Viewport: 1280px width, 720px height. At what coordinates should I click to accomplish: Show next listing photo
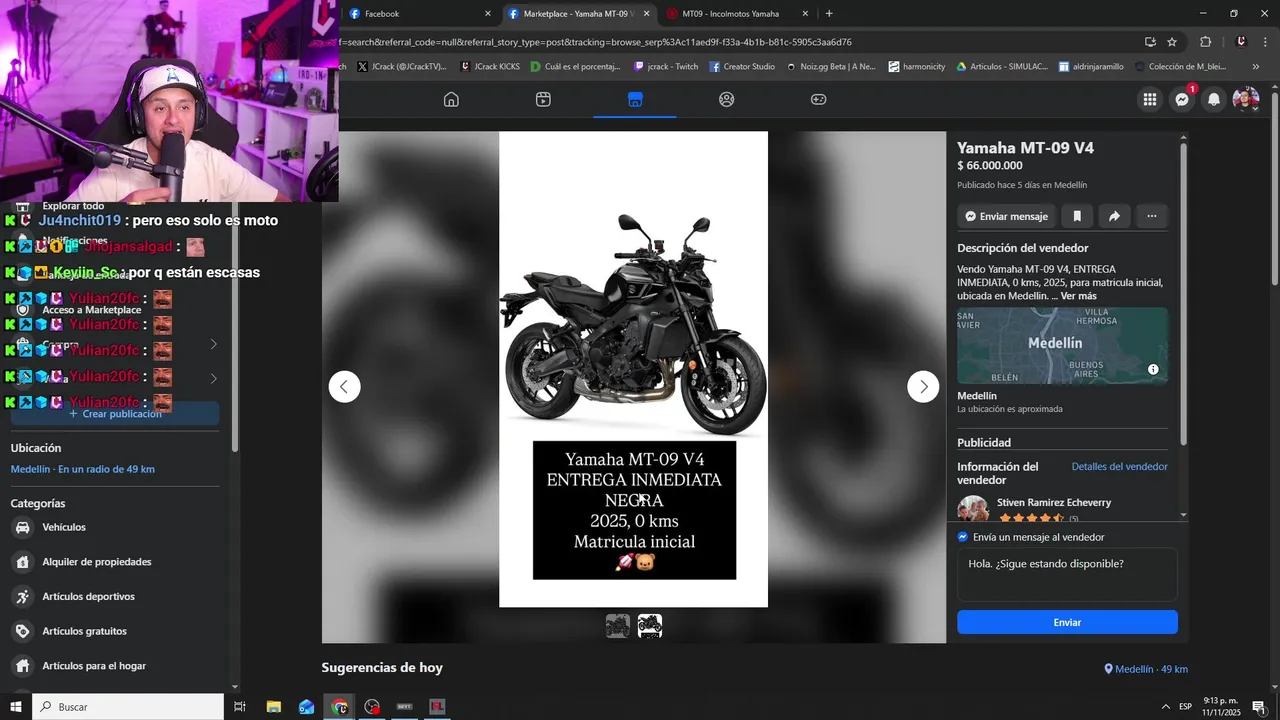click(x=923, y=386)
